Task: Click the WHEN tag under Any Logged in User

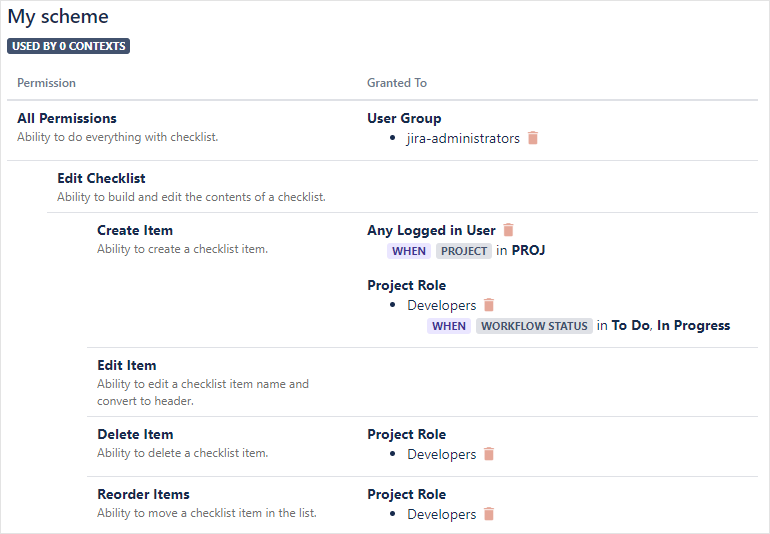Action: coord(409,251)
